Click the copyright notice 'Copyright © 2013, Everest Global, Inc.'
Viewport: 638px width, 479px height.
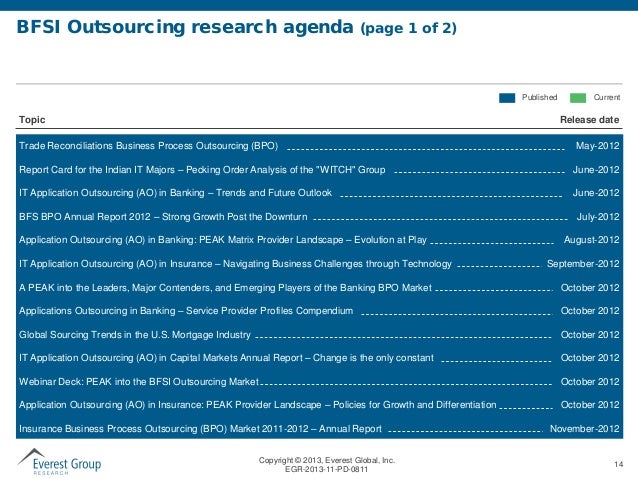(x=327, y=460)
